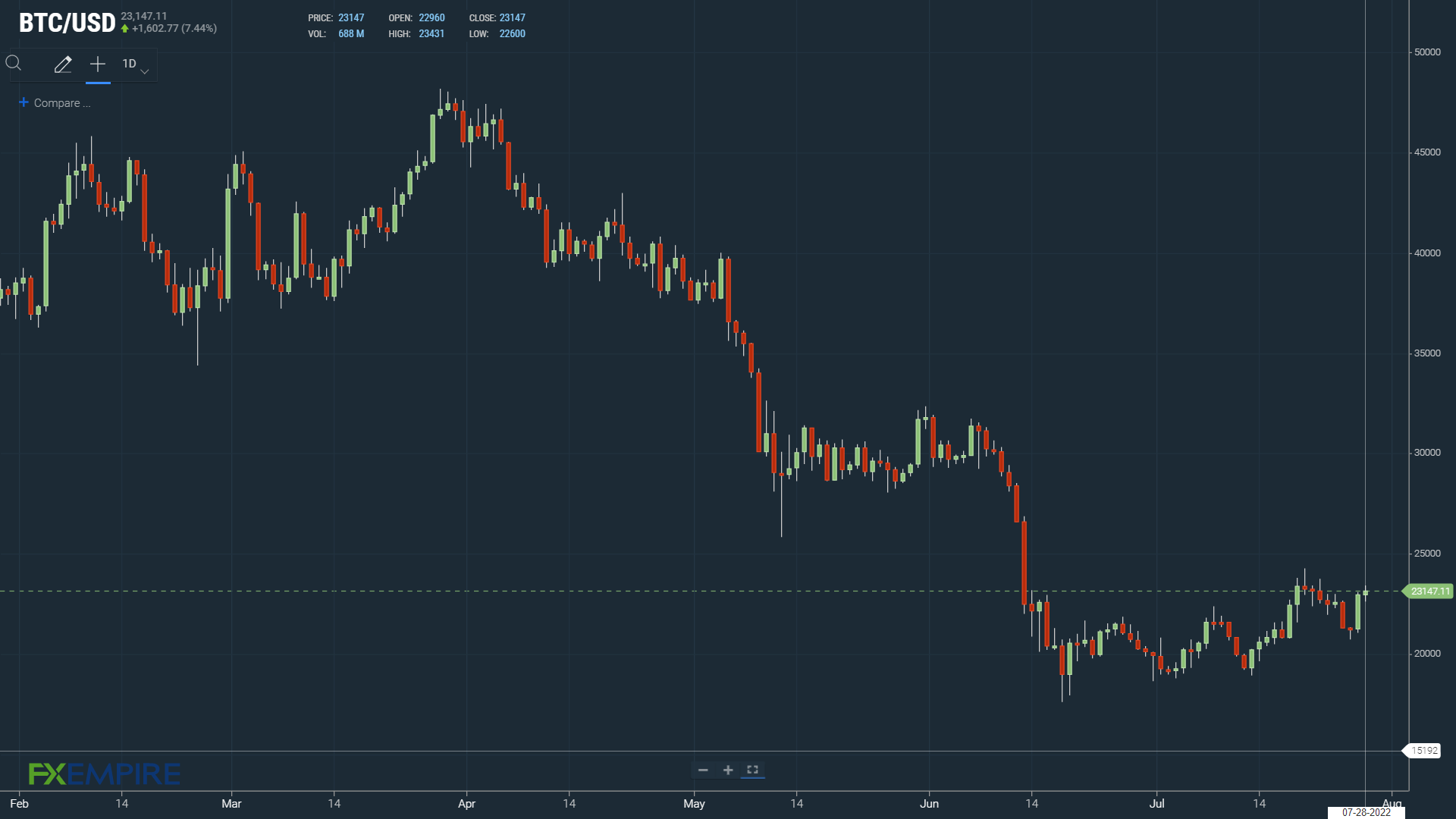Screen dimensions: 1456x819
Task: Click the 25000 price axis label
Action: pos(1427,554)
